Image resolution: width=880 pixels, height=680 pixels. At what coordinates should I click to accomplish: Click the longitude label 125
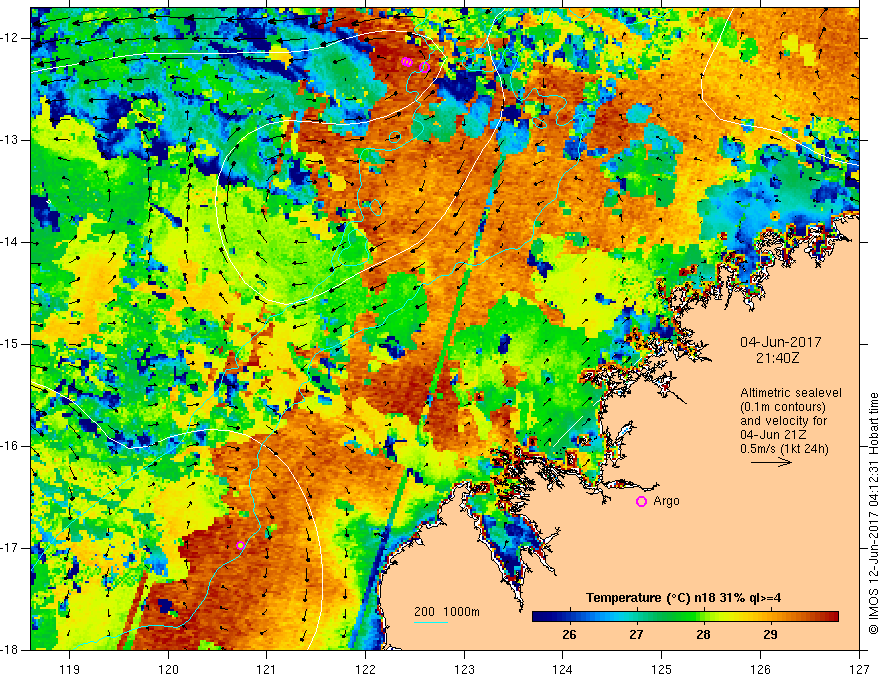(x=662, y=669)
